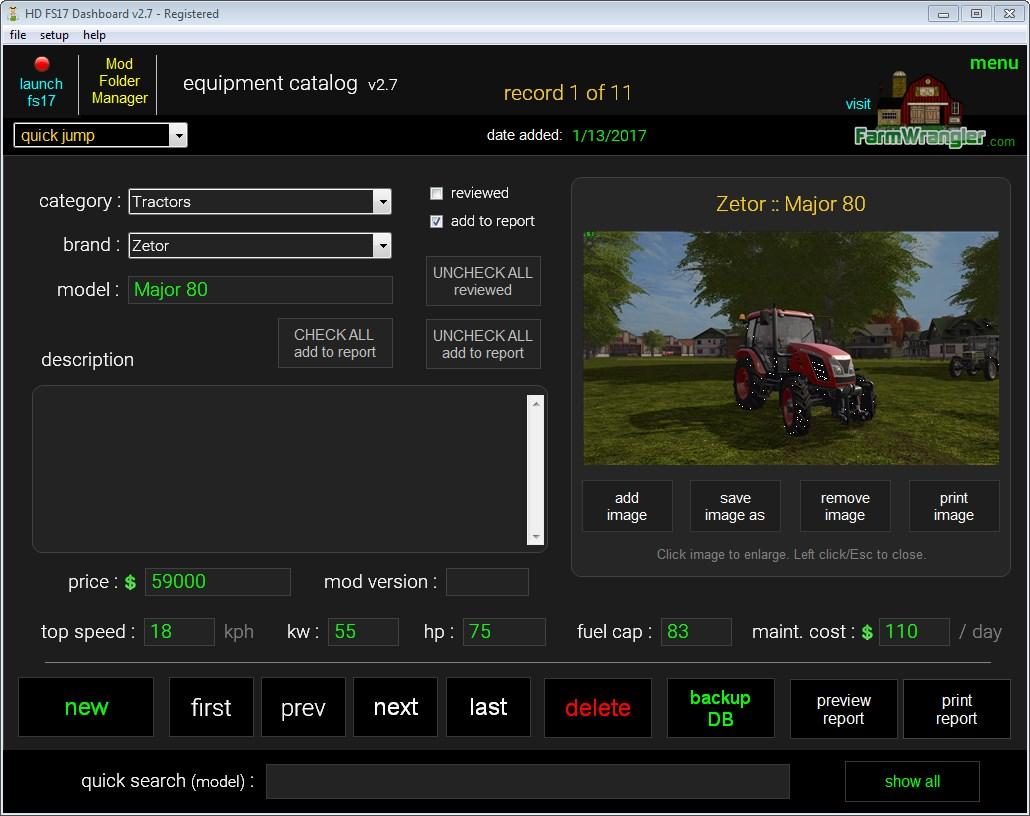The width and height of the screenshot is (1030, 816).
Task: Click the red launch fs17 icon
Action: tap(42, 65)
